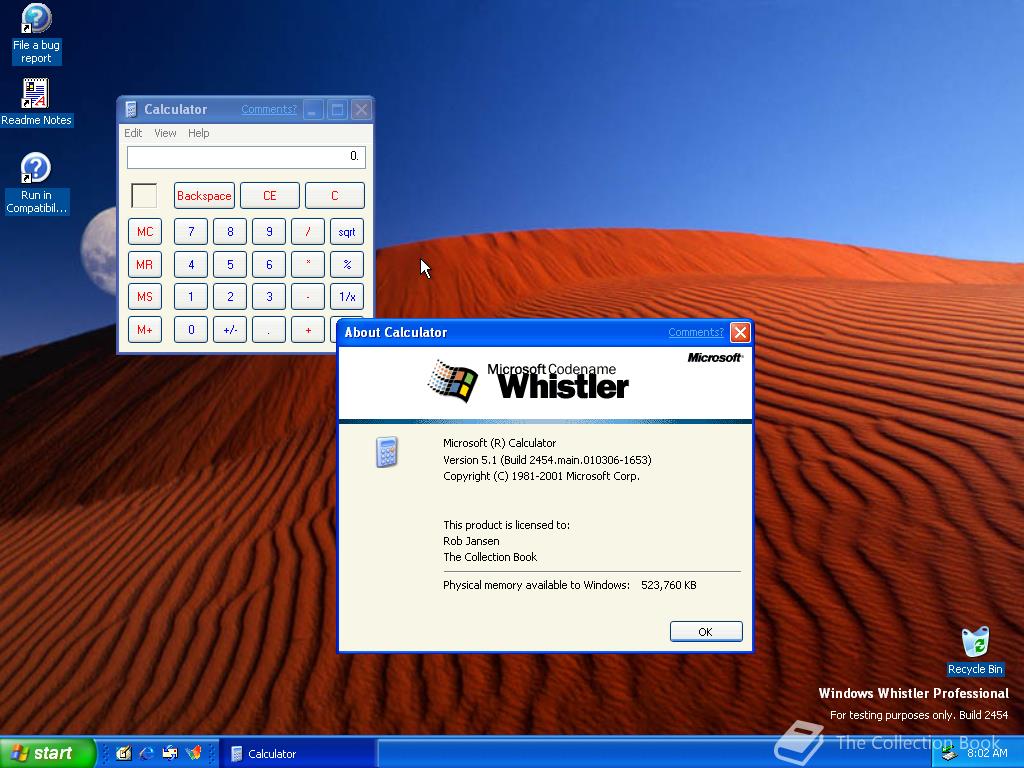The height and width of the screenshot is (768, 1024).
Task: Click the Backspace button in Calculator
Action: [204, 196]
